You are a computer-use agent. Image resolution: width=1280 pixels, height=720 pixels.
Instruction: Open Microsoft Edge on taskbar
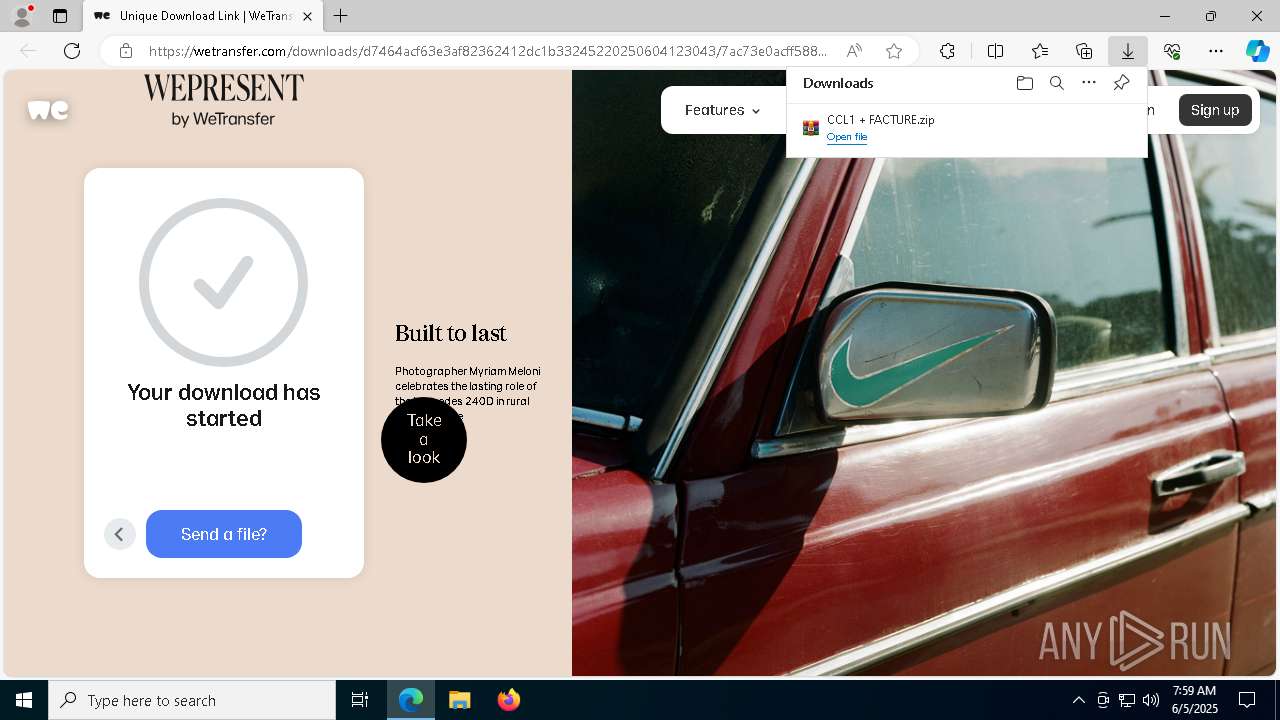411,700
